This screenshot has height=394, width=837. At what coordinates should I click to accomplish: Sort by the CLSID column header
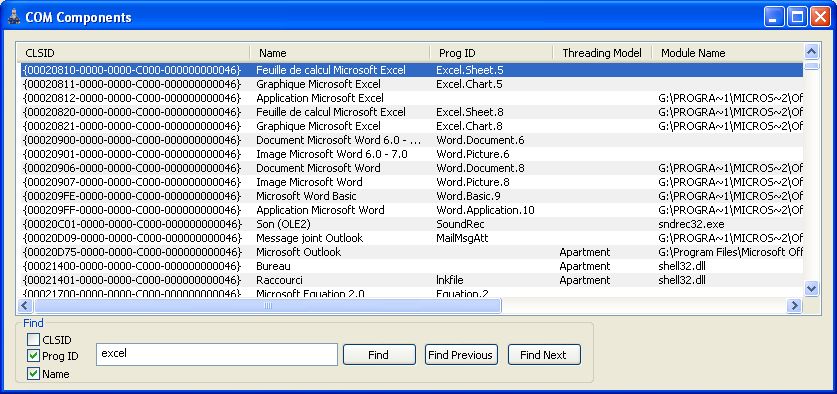pos(133,53)
